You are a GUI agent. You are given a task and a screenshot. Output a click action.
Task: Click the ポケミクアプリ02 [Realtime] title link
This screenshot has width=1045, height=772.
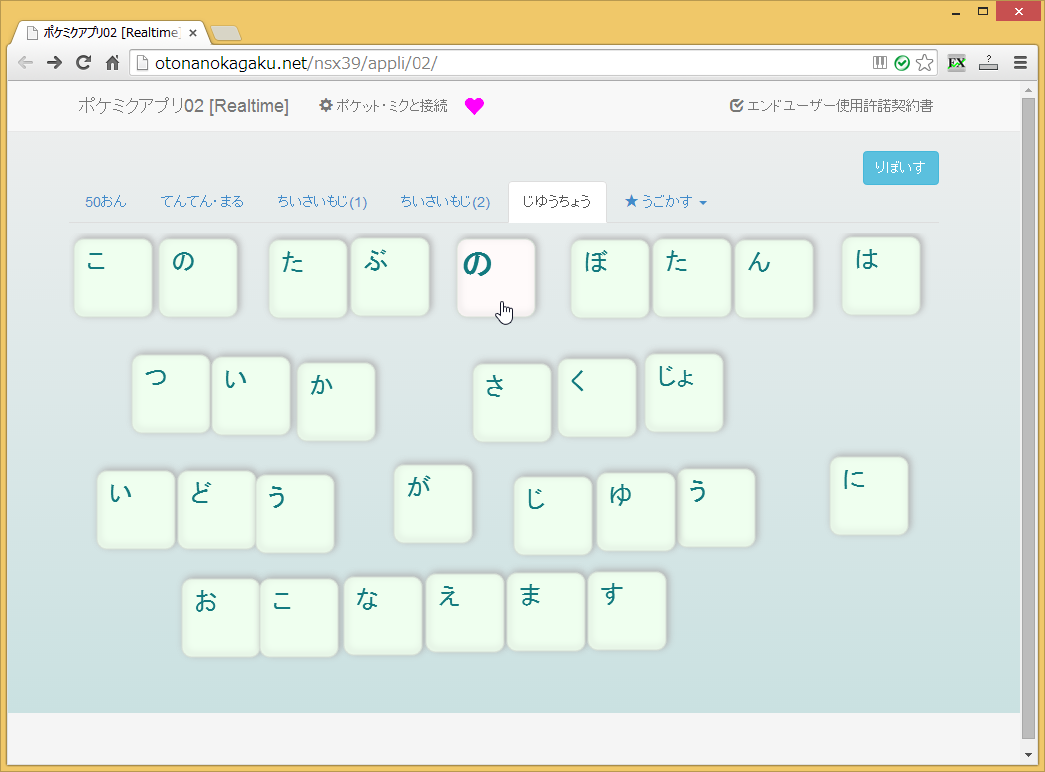(x=183, y=106)
